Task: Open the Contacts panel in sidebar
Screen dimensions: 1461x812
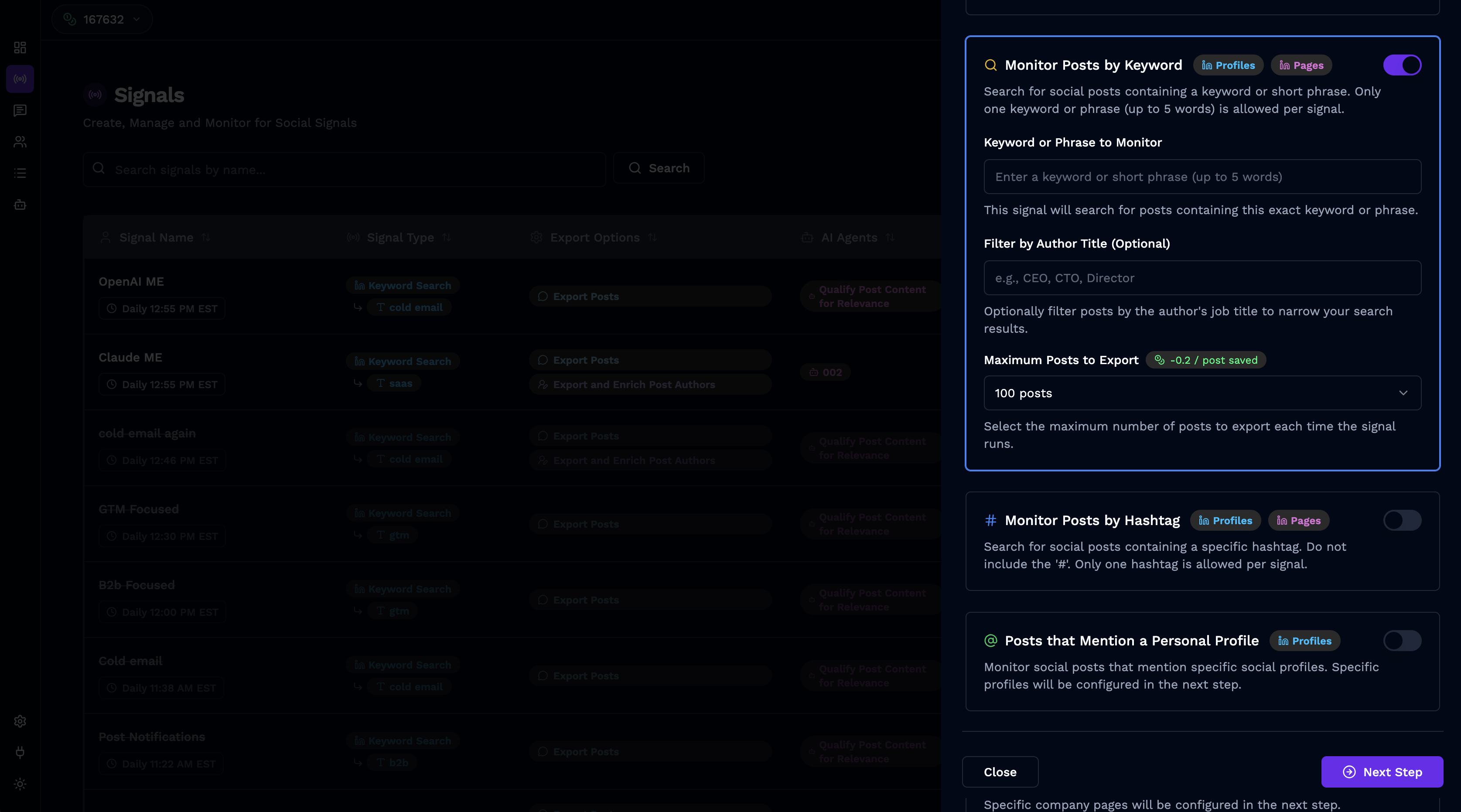Action: tap(20, 142)
